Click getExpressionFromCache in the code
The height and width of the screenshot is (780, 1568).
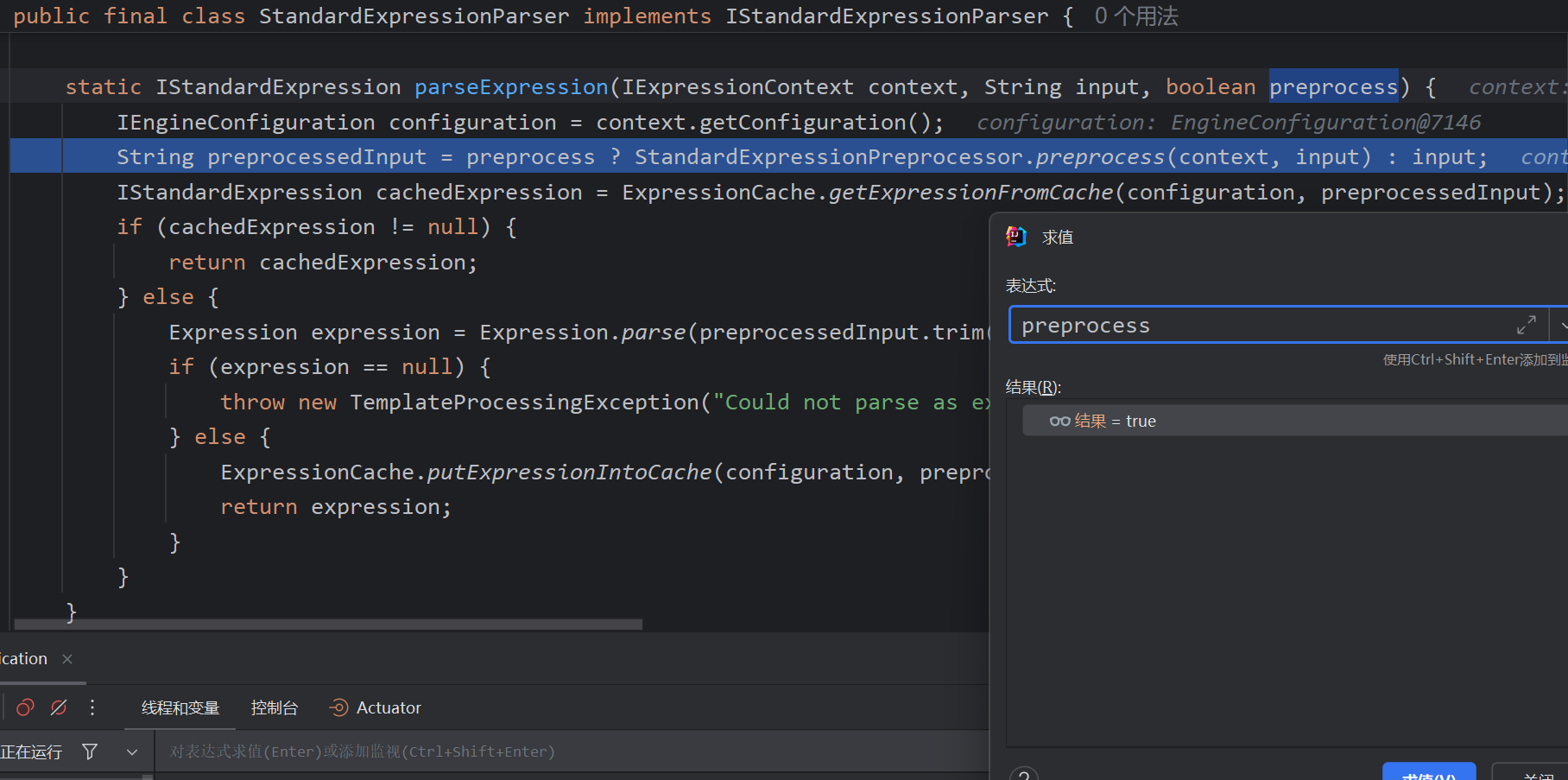971,193
